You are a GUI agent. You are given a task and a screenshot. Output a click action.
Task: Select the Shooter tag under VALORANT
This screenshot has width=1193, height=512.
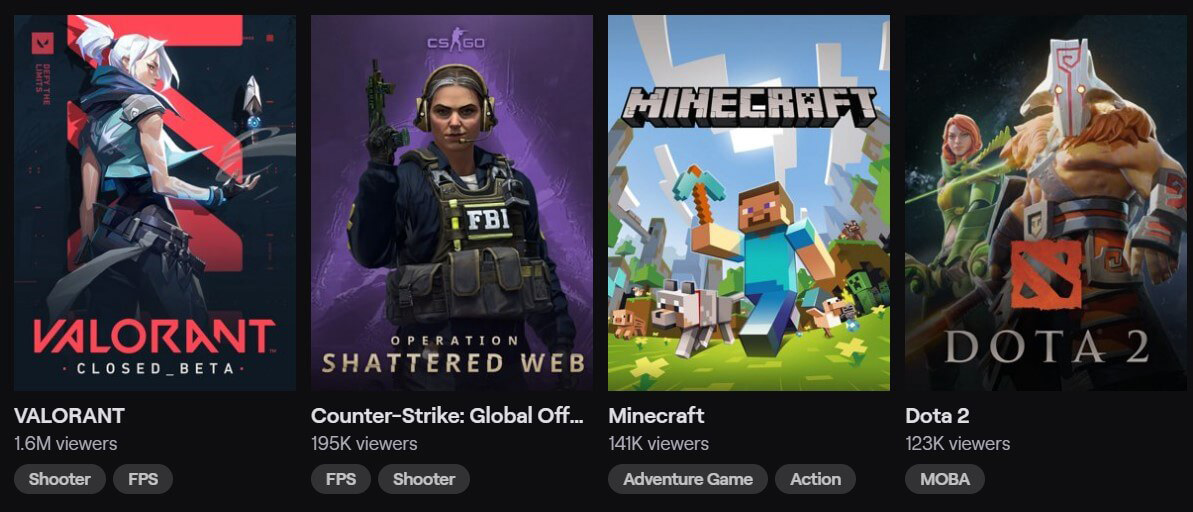[x=59, y=479]
